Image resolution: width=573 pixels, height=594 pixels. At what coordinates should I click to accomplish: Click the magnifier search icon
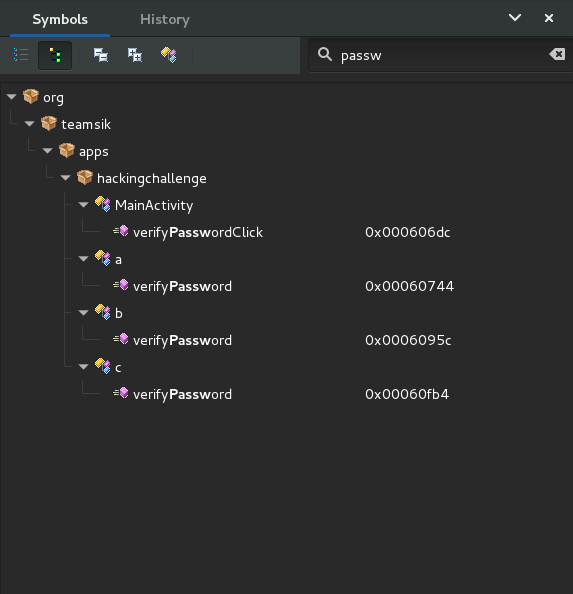[x=325, y=55]
